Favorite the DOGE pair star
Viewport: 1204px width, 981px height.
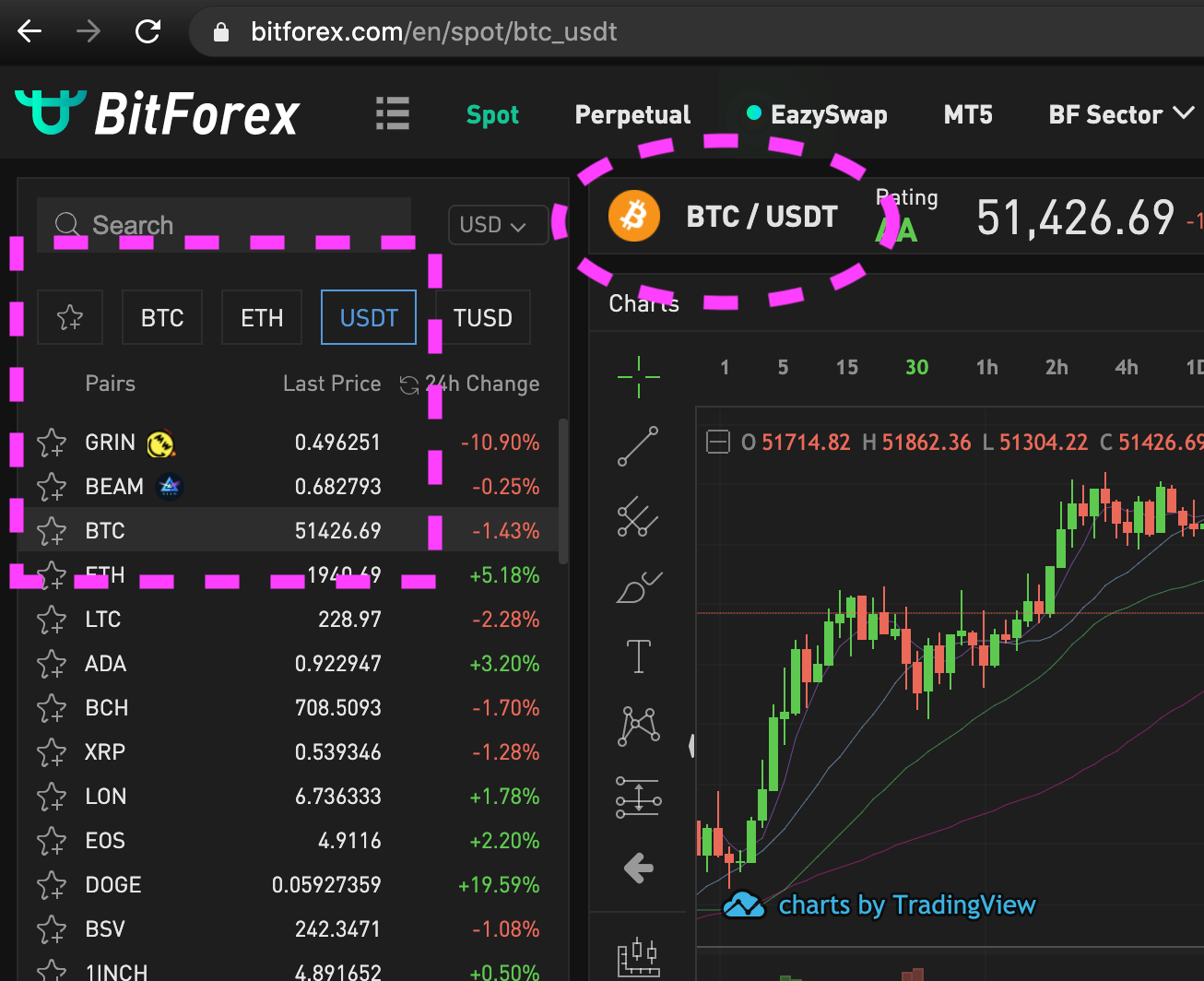[x=52, y=885]
